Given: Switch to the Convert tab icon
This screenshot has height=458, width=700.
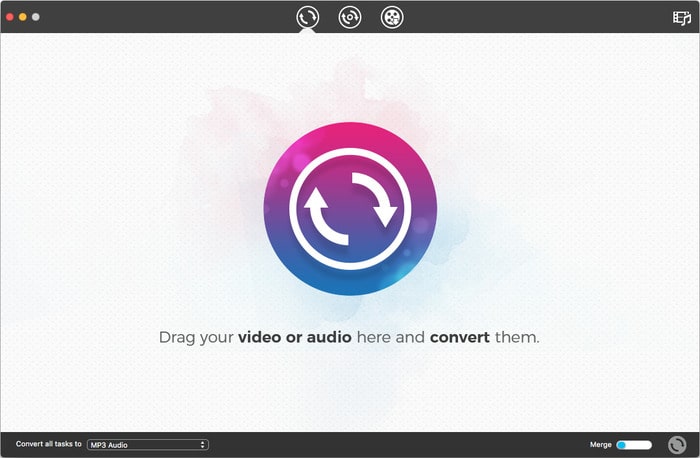Looking at the screenshot, I should (308, 17).
